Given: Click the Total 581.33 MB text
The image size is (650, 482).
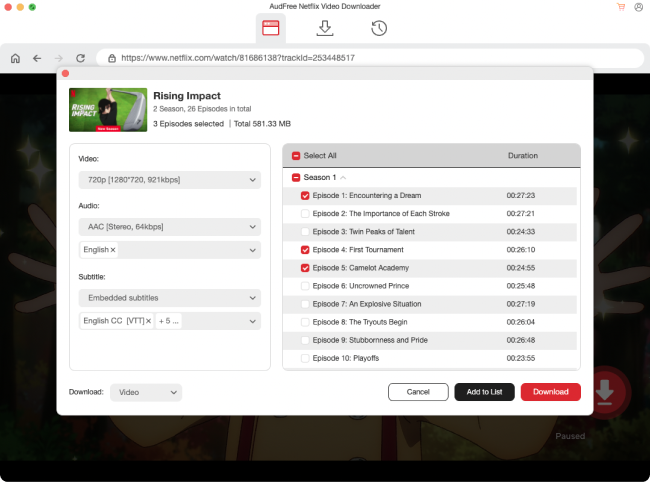Looking at the screenshot, I should 262,124.
